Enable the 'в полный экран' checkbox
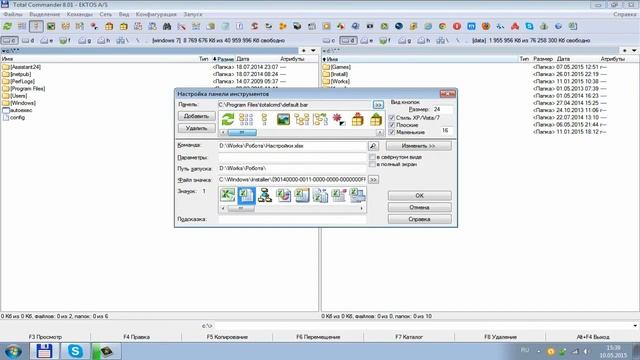640x360 pixels. pos(372,164)
